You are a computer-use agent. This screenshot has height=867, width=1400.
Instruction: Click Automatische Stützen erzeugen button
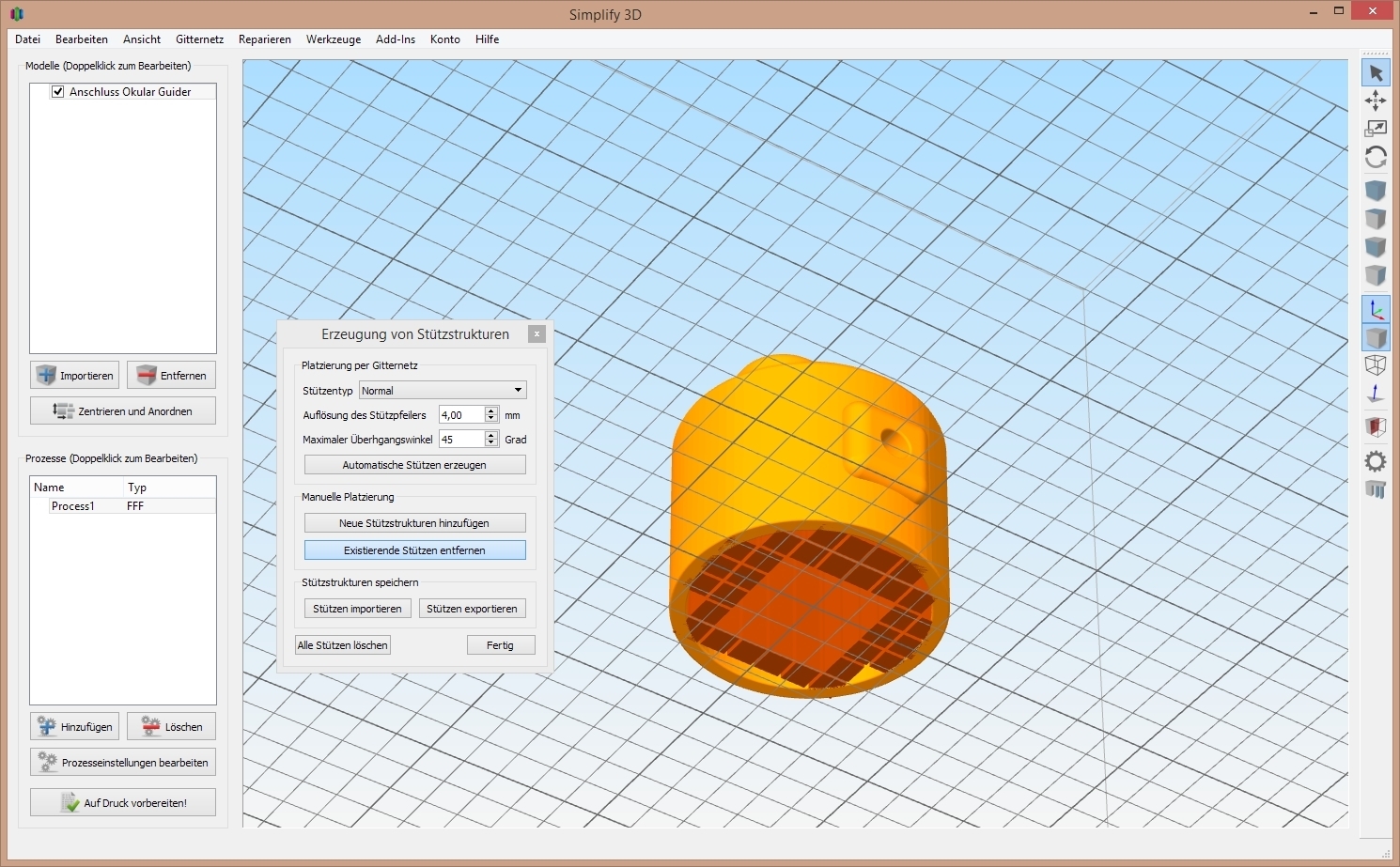tap(414, 465)
